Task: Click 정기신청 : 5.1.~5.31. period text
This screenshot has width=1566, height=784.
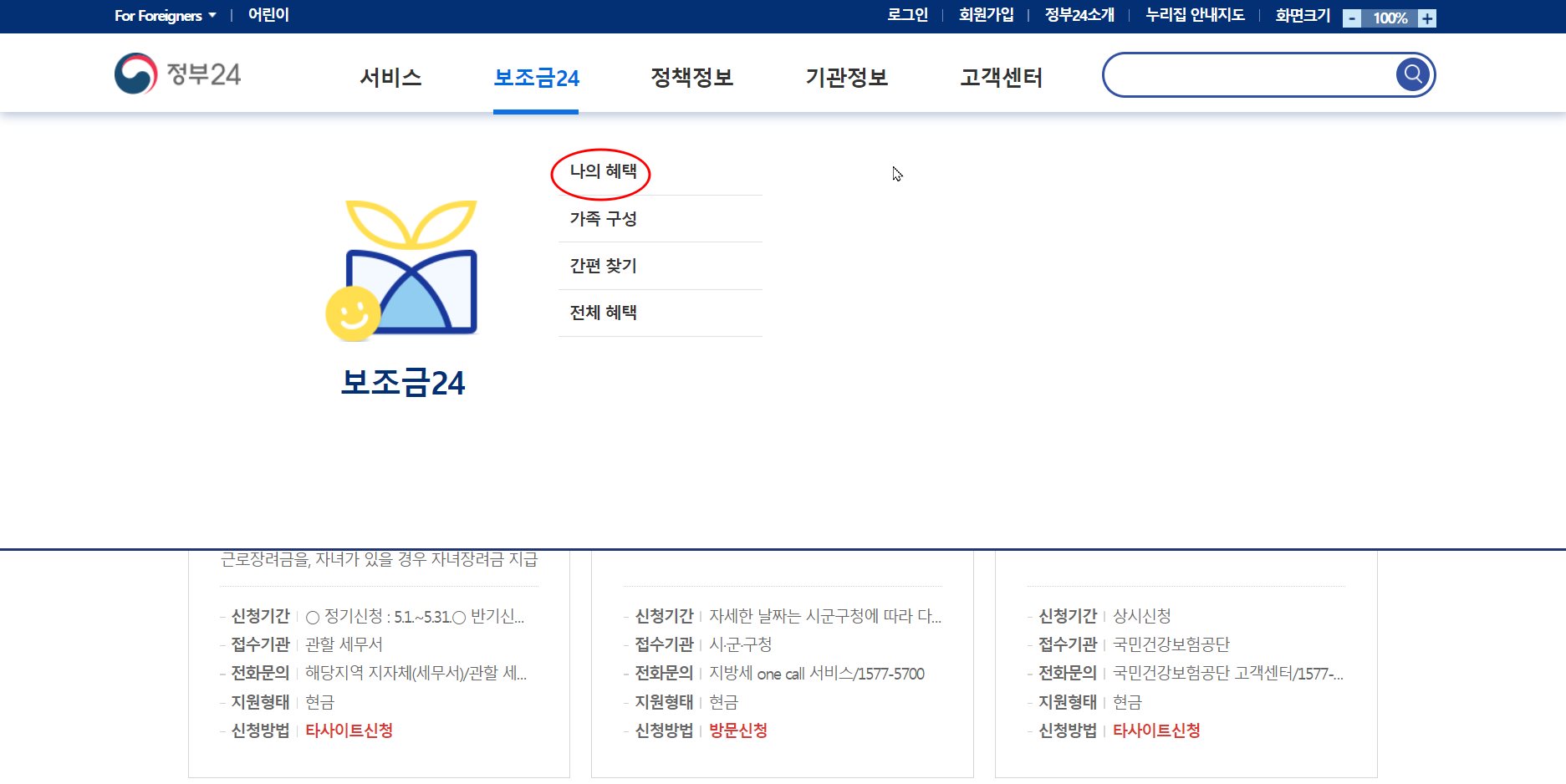Action: pyautogui.click(x=415, y=617)
